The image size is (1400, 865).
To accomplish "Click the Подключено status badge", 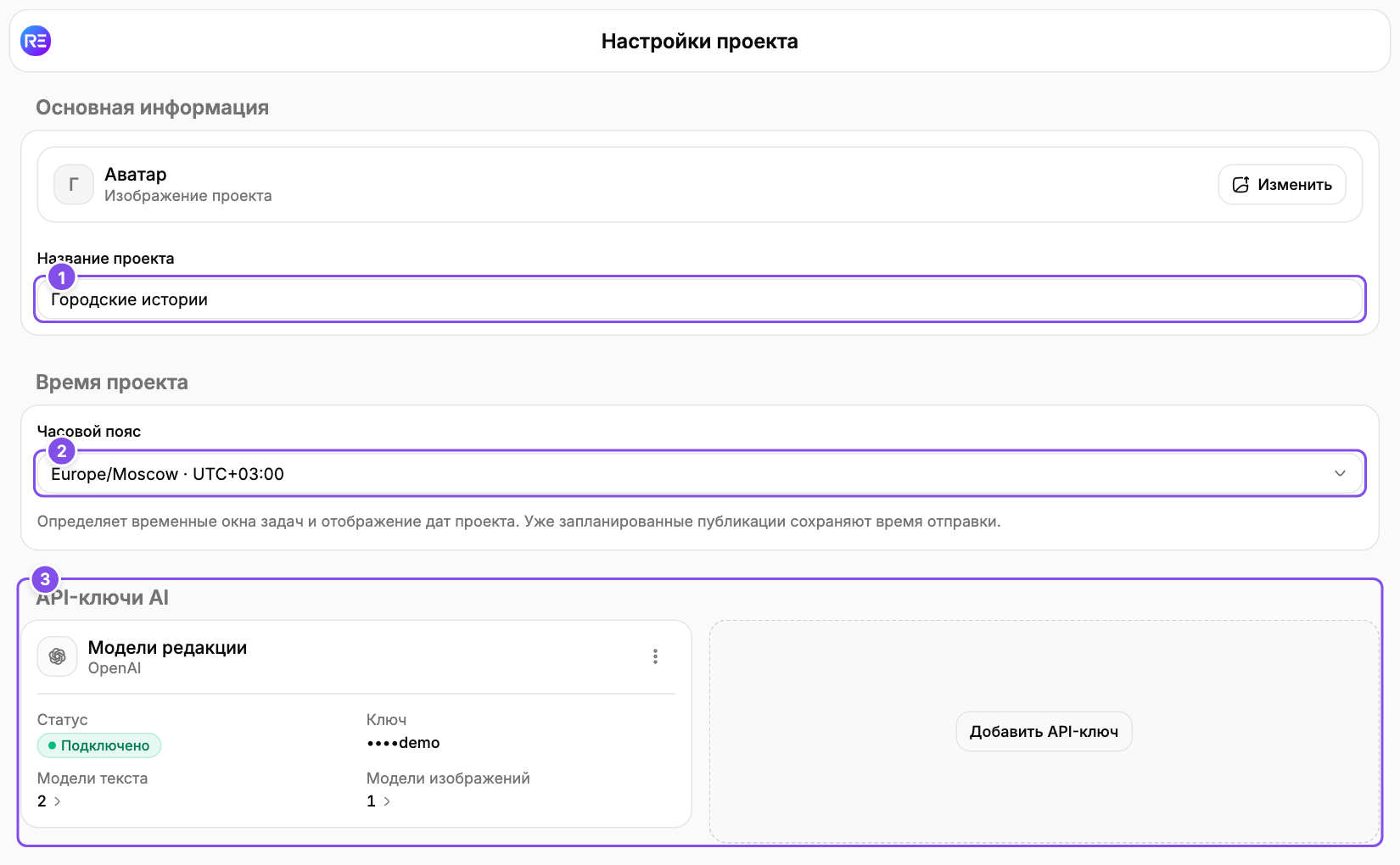I will pyautogui.click(x=99, y=745).
